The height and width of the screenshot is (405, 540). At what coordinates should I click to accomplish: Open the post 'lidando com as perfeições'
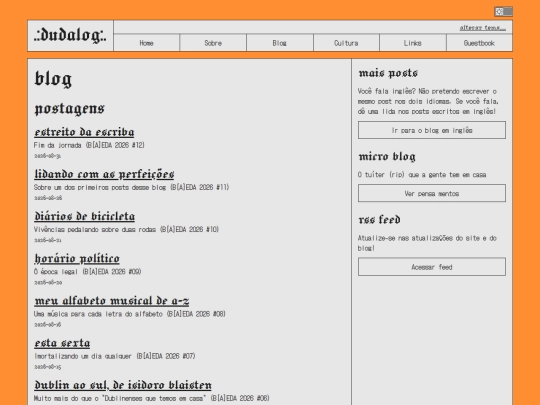(x=104, y=174)
